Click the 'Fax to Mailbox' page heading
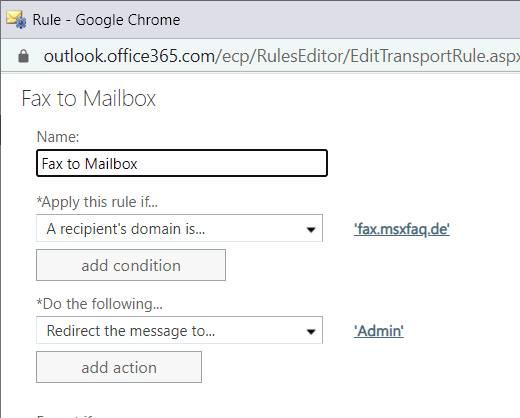Viewport: 520px width, 418px height. click(x=89, y=98)
